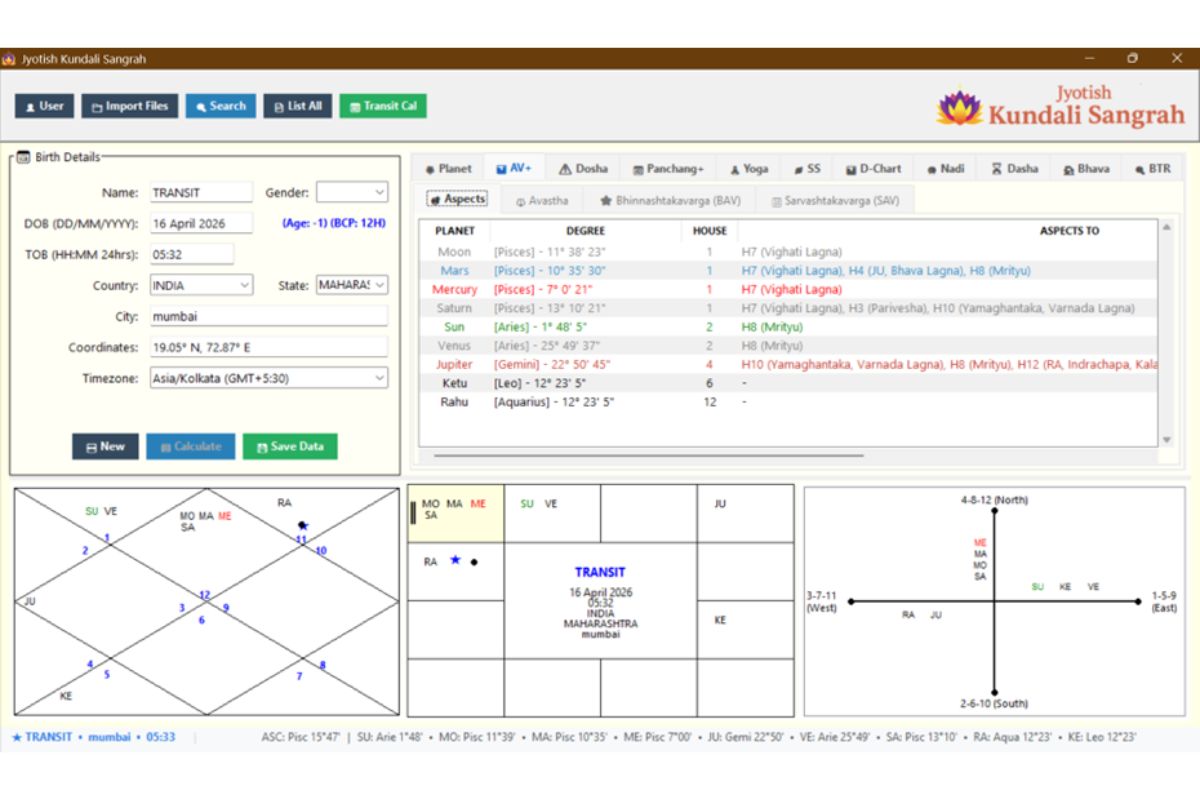Click the horizontal scrollbar under the aspects table
The image size is (1200, 800).
coord(648,455)
